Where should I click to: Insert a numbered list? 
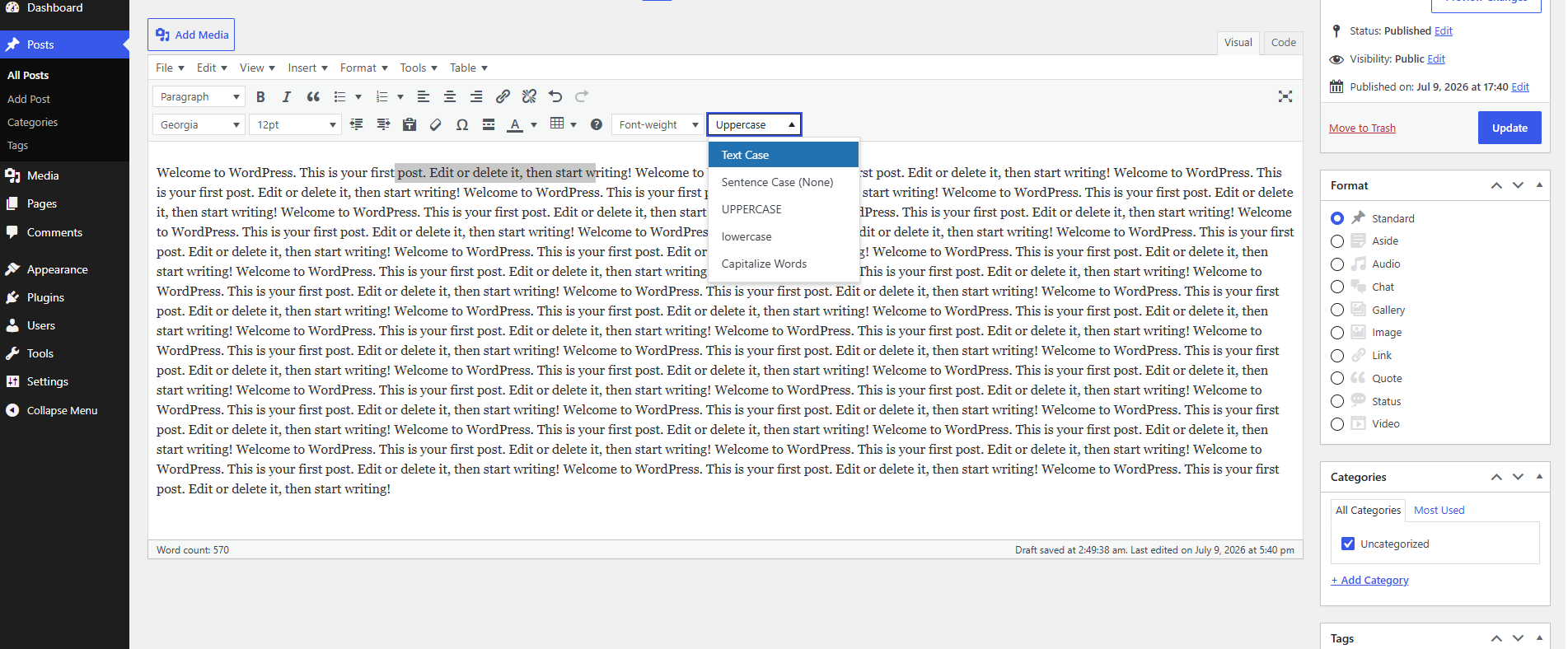point(381,96)
